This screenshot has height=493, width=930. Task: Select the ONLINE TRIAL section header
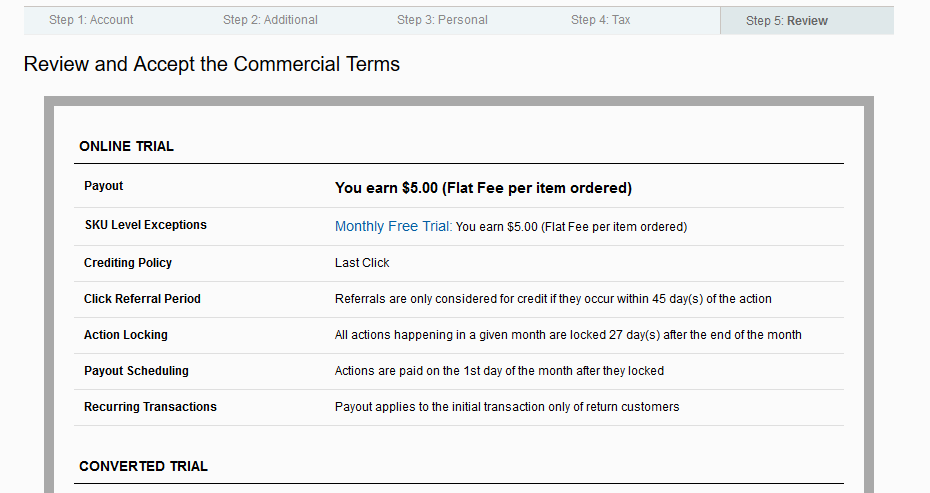126,147
